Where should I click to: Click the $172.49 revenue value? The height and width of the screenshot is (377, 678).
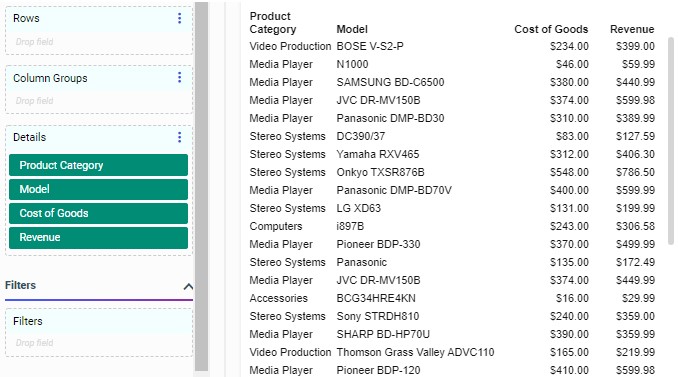[635, 262]
